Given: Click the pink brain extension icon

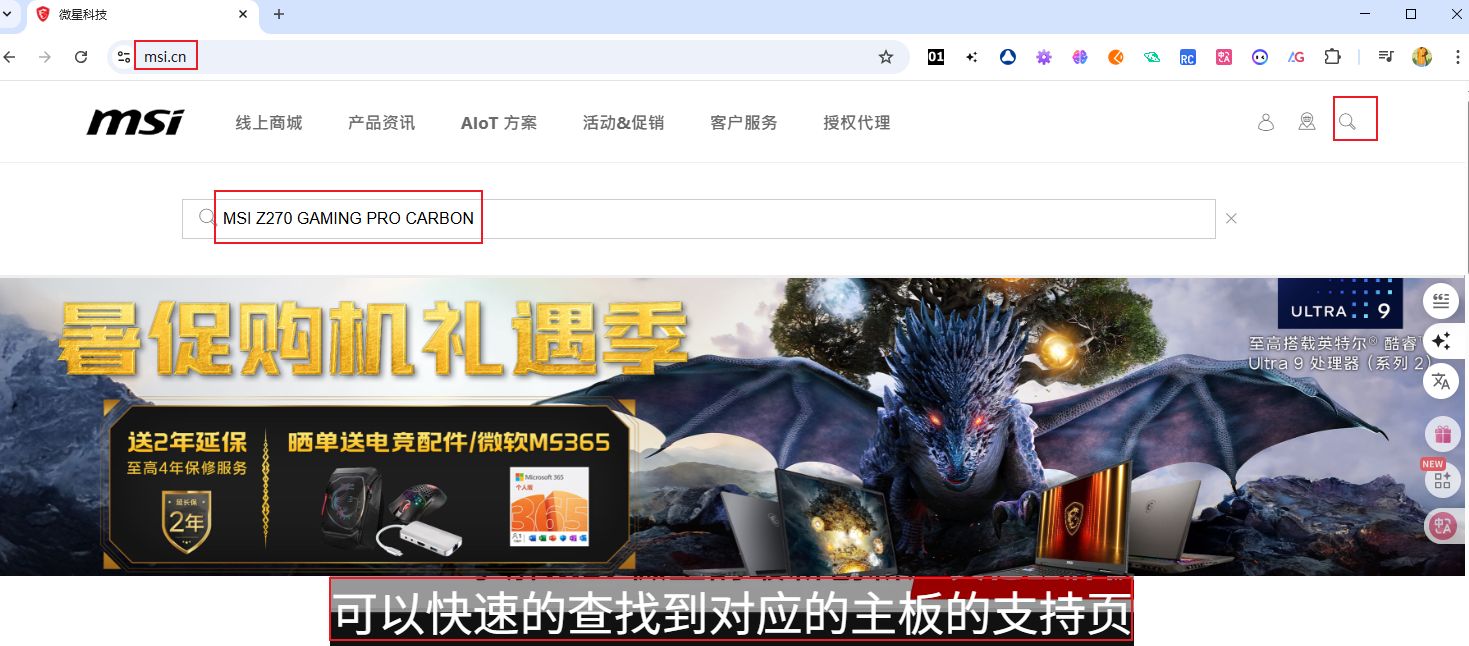Looking at the screenshot, I should click(1080, 57).
